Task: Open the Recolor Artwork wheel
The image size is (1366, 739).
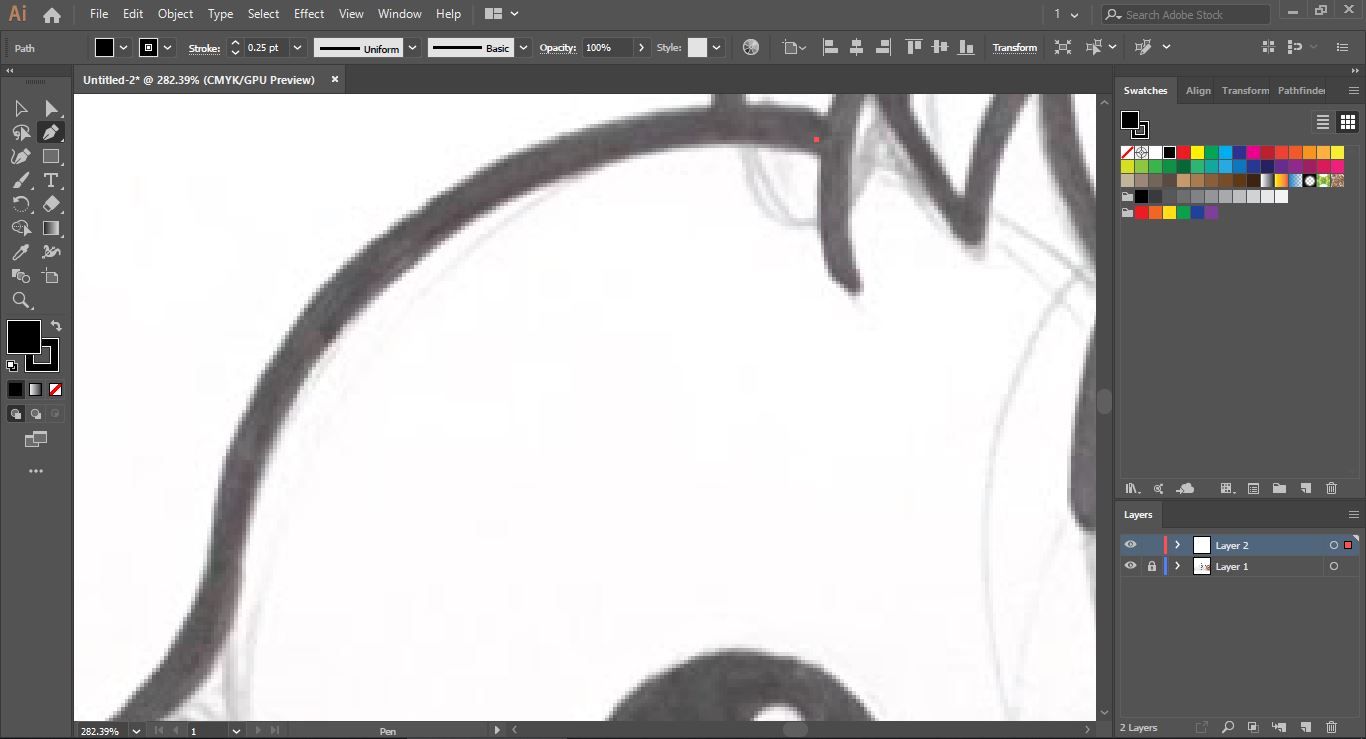Action: pyautogui.click(x=751, y=47)
